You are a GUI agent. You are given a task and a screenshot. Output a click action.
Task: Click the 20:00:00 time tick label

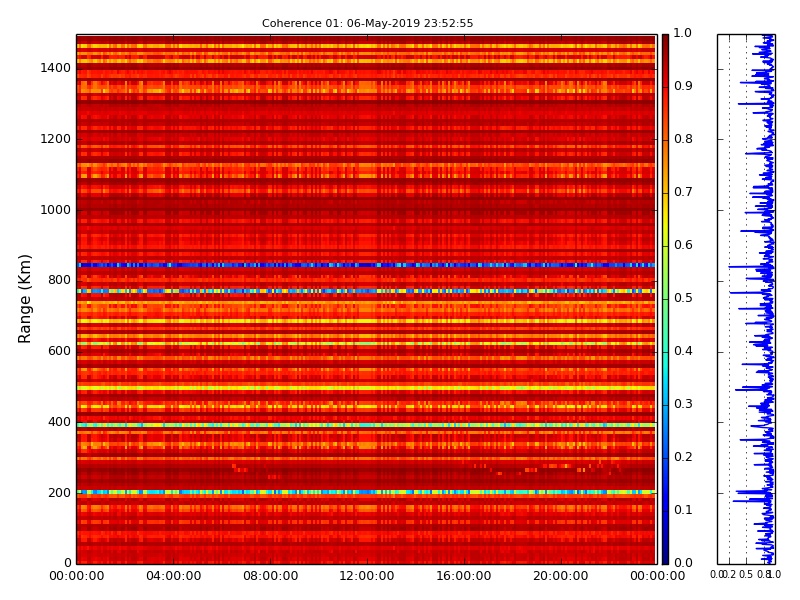tap(561, 576)
